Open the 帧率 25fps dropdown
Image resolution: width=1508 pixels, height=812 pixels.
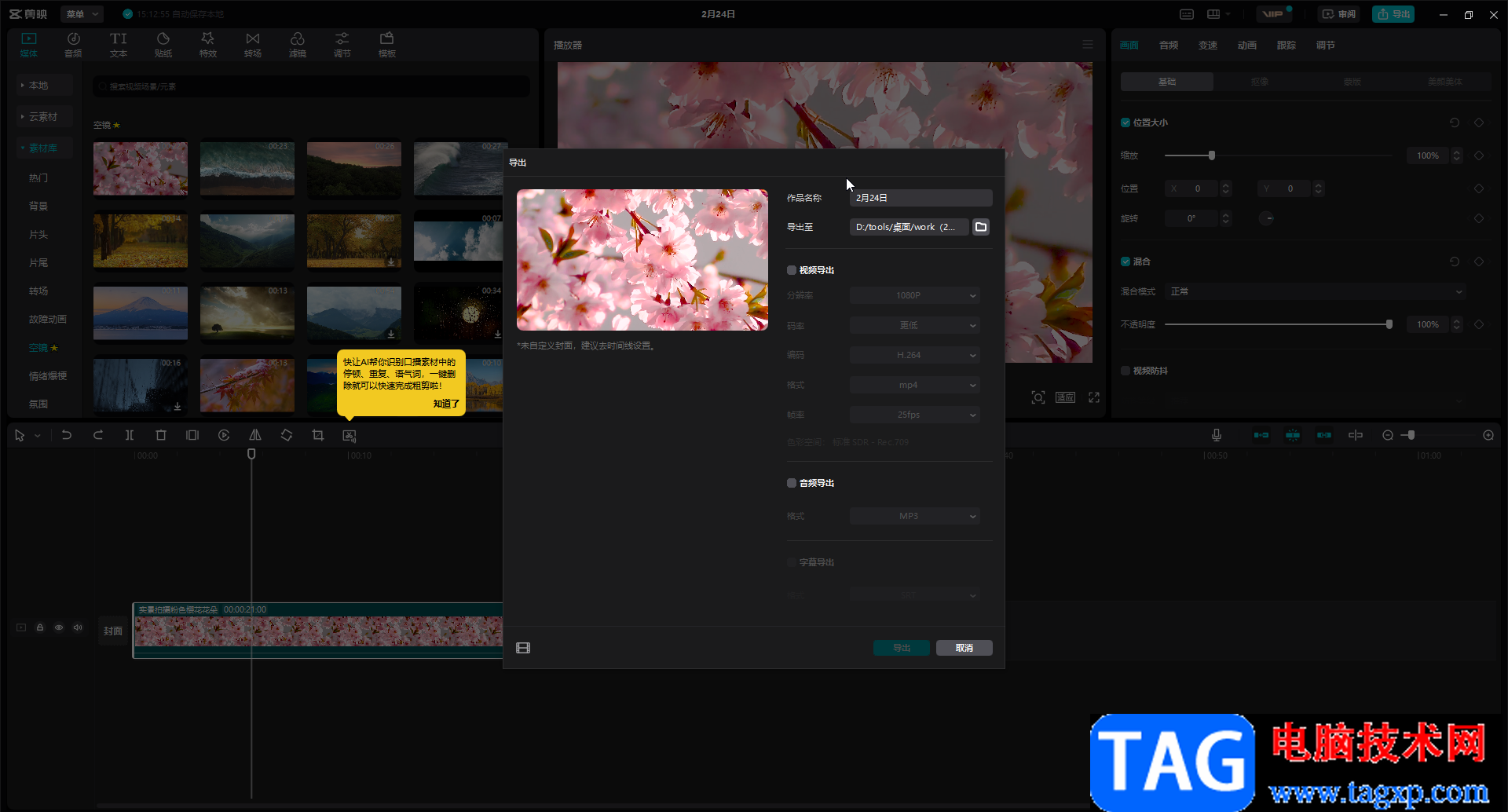click(x=915, y=415)
